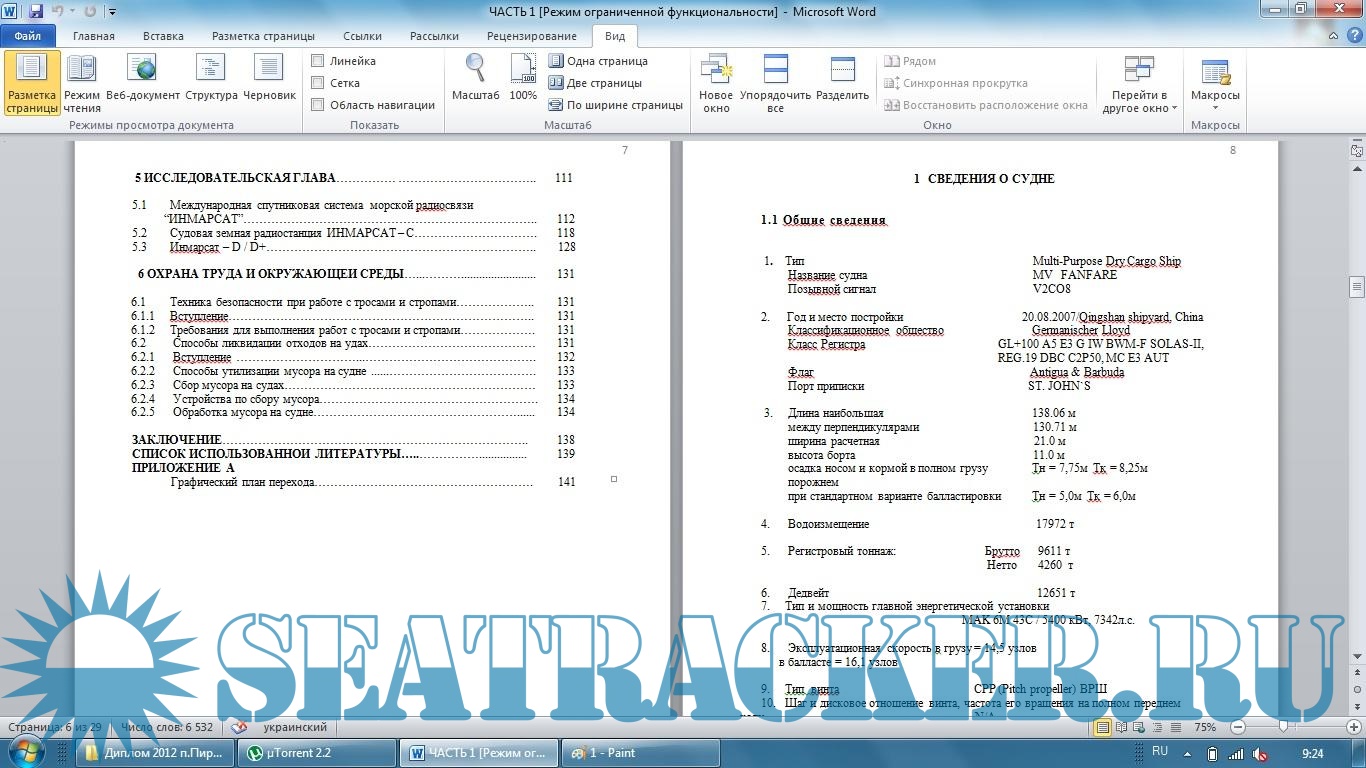Expand the Макросы dropdown
Image resolution: width=1366 pixels, height=768 pixels.
pyautogui.click(x=1215, y=107)
